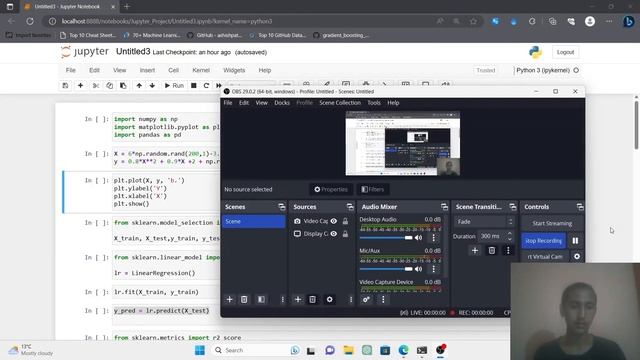Paste cells below in Jupyter toolbar
The image size is (640, 360).
click(x=123, y=86)
